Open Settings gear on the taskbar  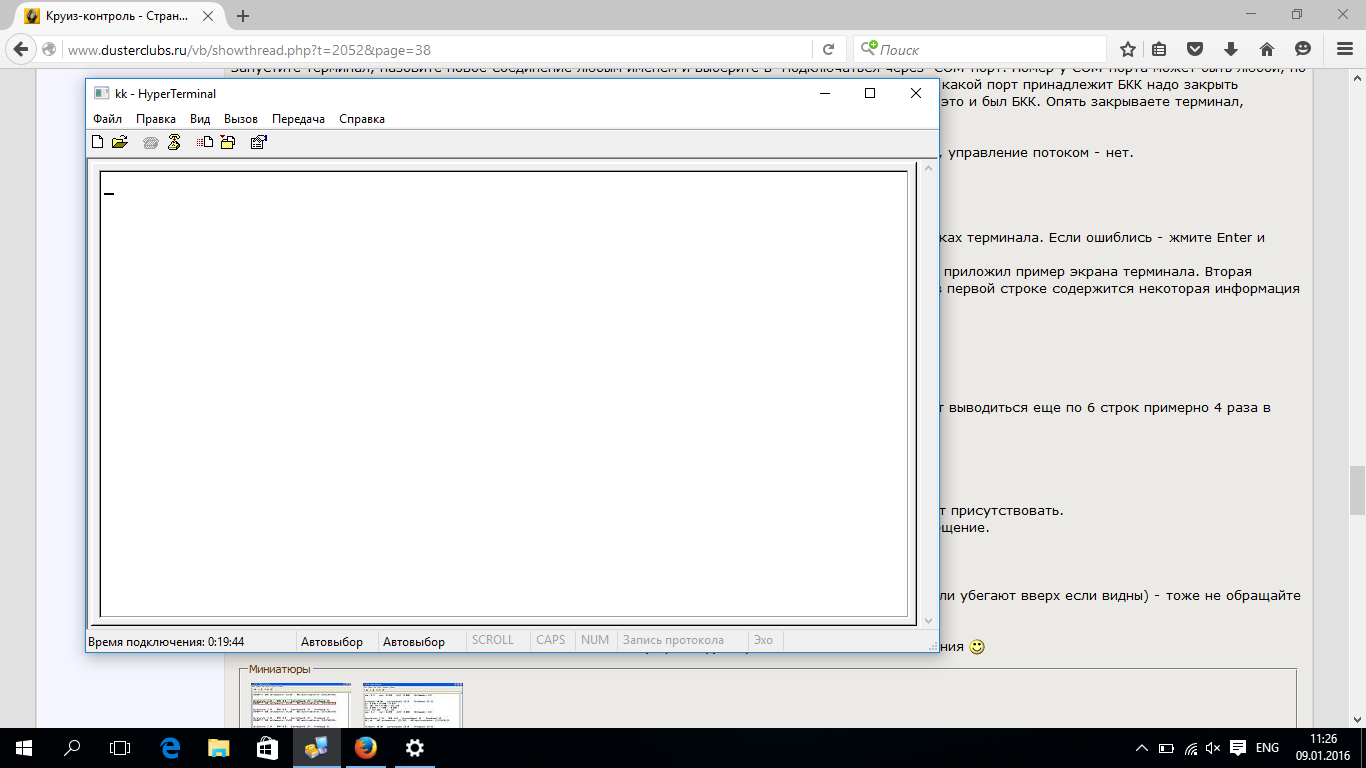coord(414,747)
